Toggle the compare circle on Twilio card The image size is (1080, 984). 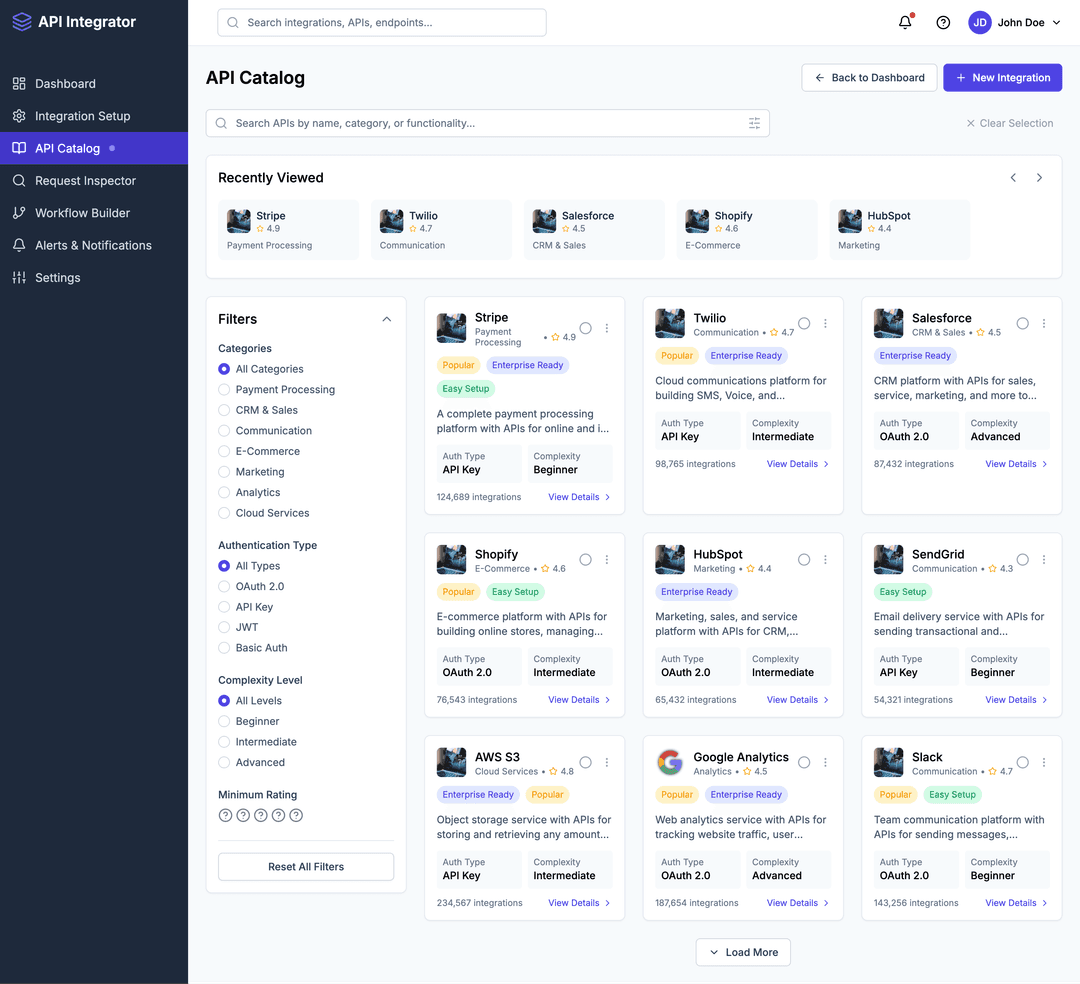(804, 323)
